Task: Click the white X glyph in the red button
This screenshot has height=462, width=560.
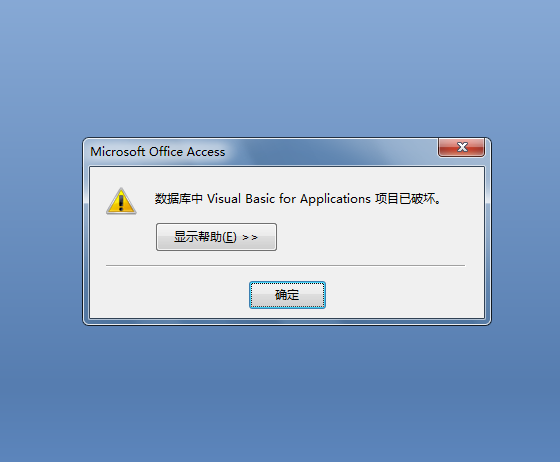Action: tap(462, 147)
